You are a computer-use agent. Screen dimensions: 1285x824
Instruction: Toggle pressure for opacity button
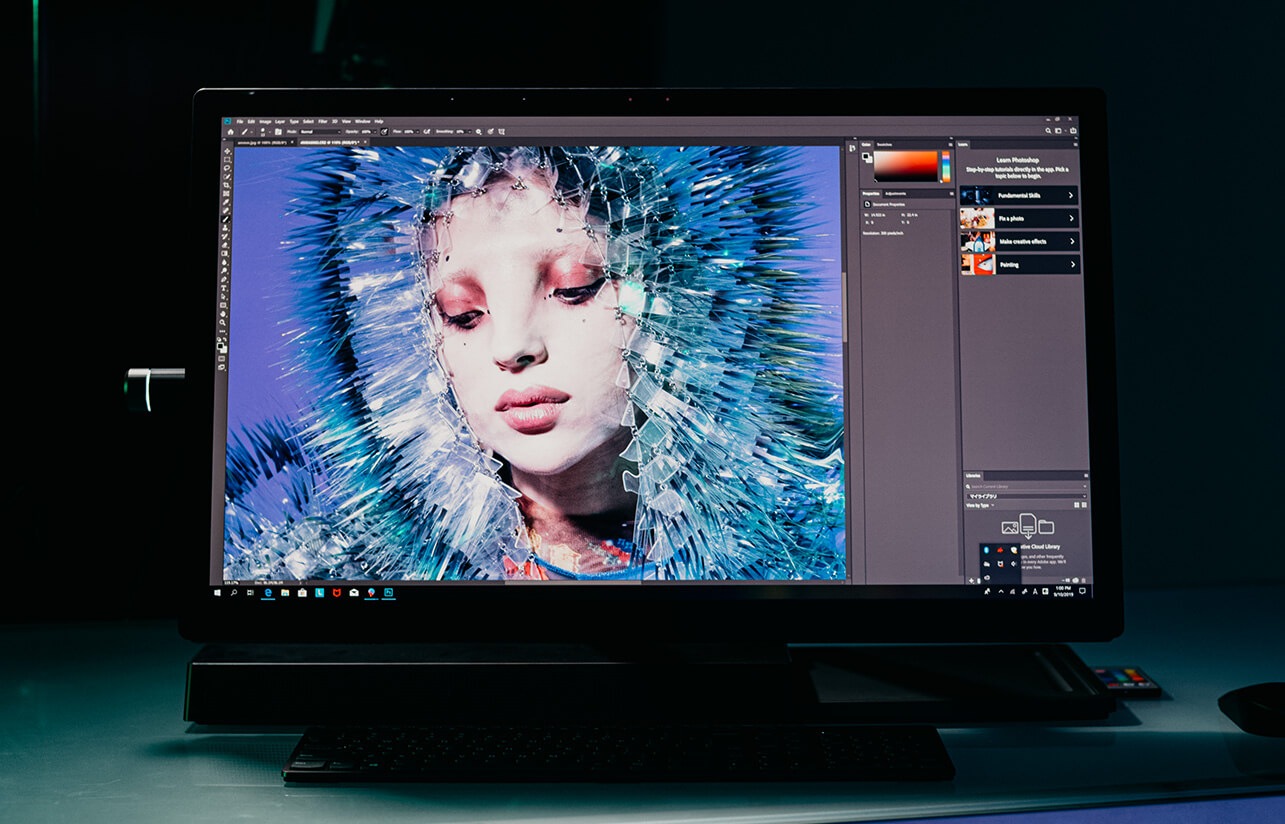[x=384, y=132]
